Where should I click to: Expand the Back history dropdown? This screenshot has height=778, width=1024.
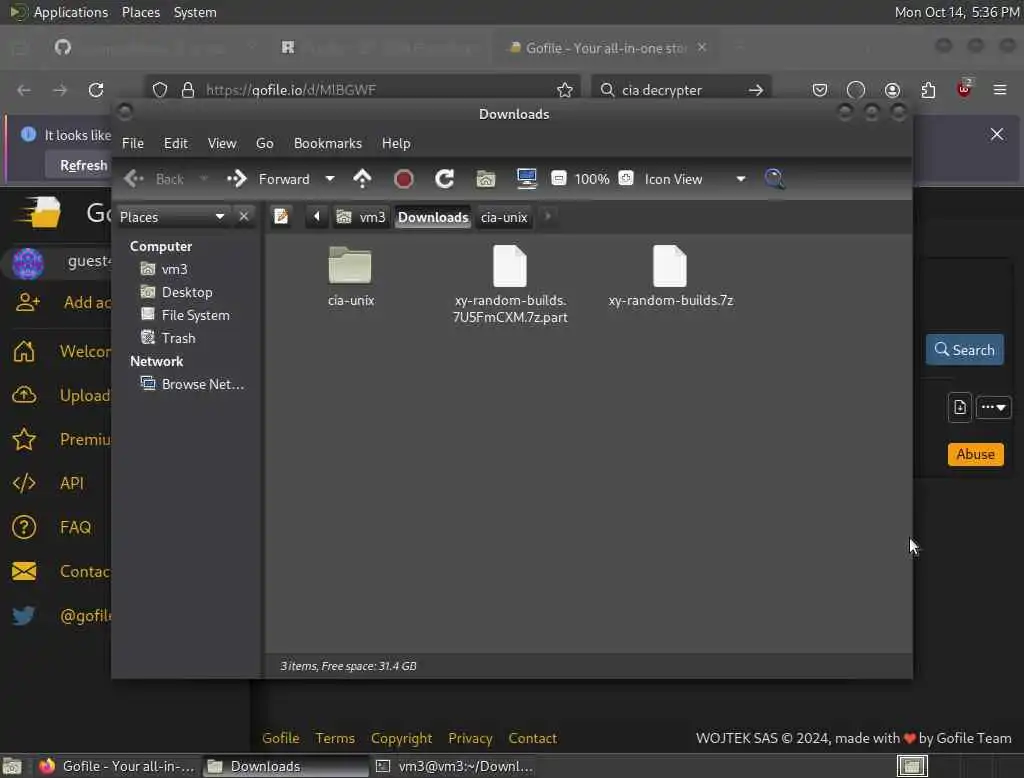tap(203, 178)
